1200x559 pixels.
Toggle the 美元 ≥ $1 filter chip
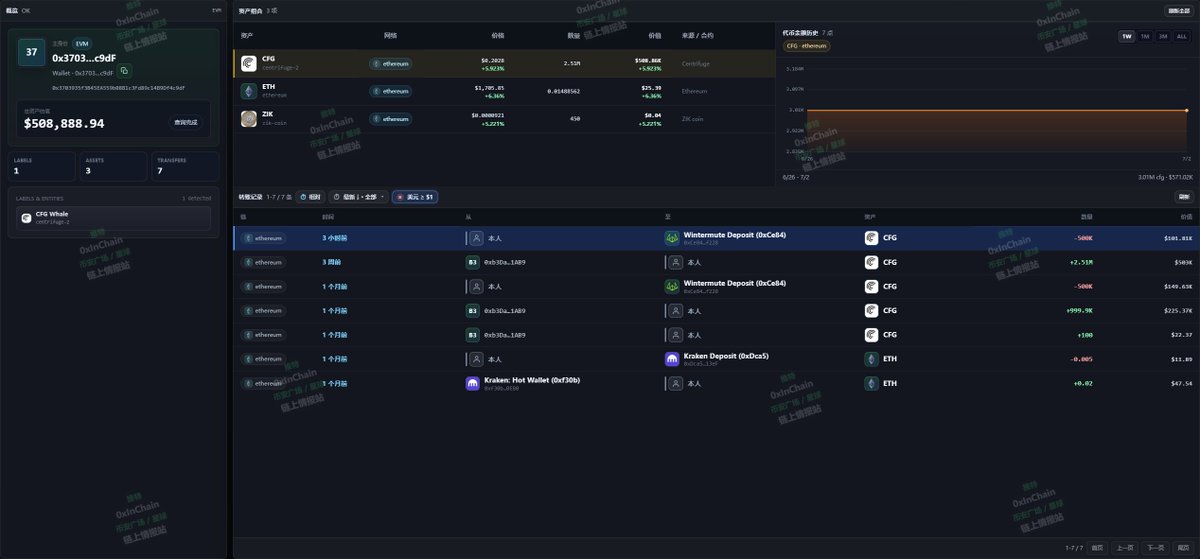(415, 197)
